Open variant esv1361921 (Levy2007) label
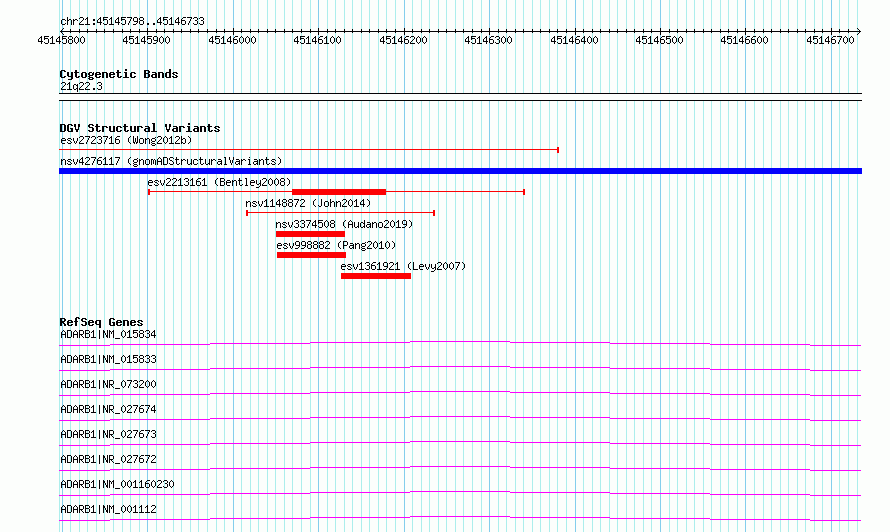This screenshot has width=890, height=532. click(403, 266)
